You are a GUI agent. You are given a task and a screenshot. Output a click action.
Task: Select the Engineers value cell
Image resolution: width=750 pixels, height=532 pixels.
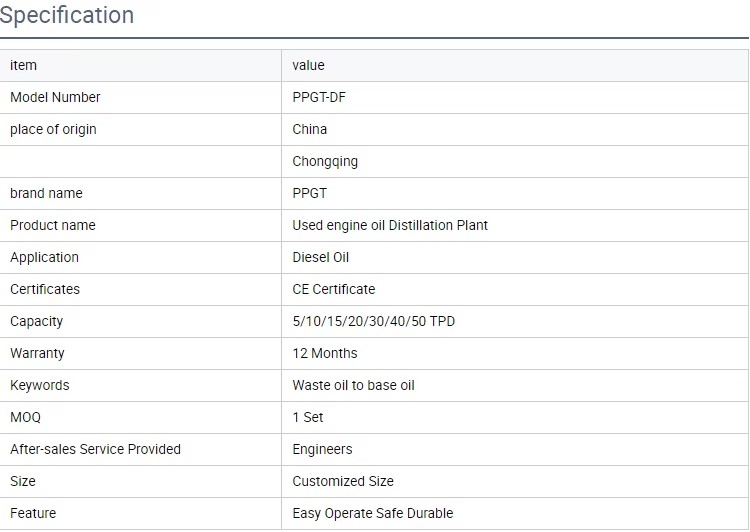tap(515, 449)
